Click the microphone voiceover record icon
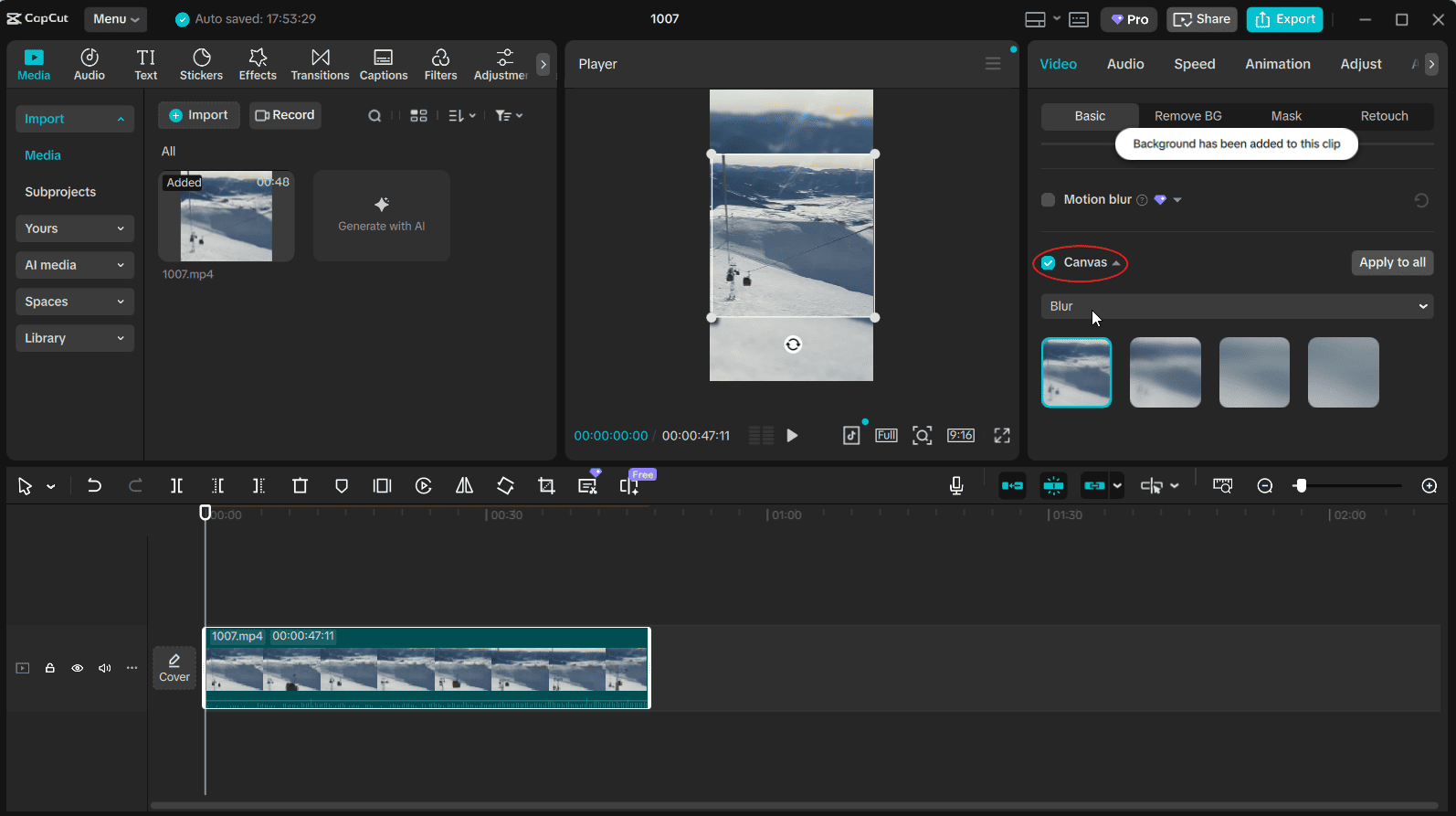The height and width of the screenshot is (816, 1456). 956,486
